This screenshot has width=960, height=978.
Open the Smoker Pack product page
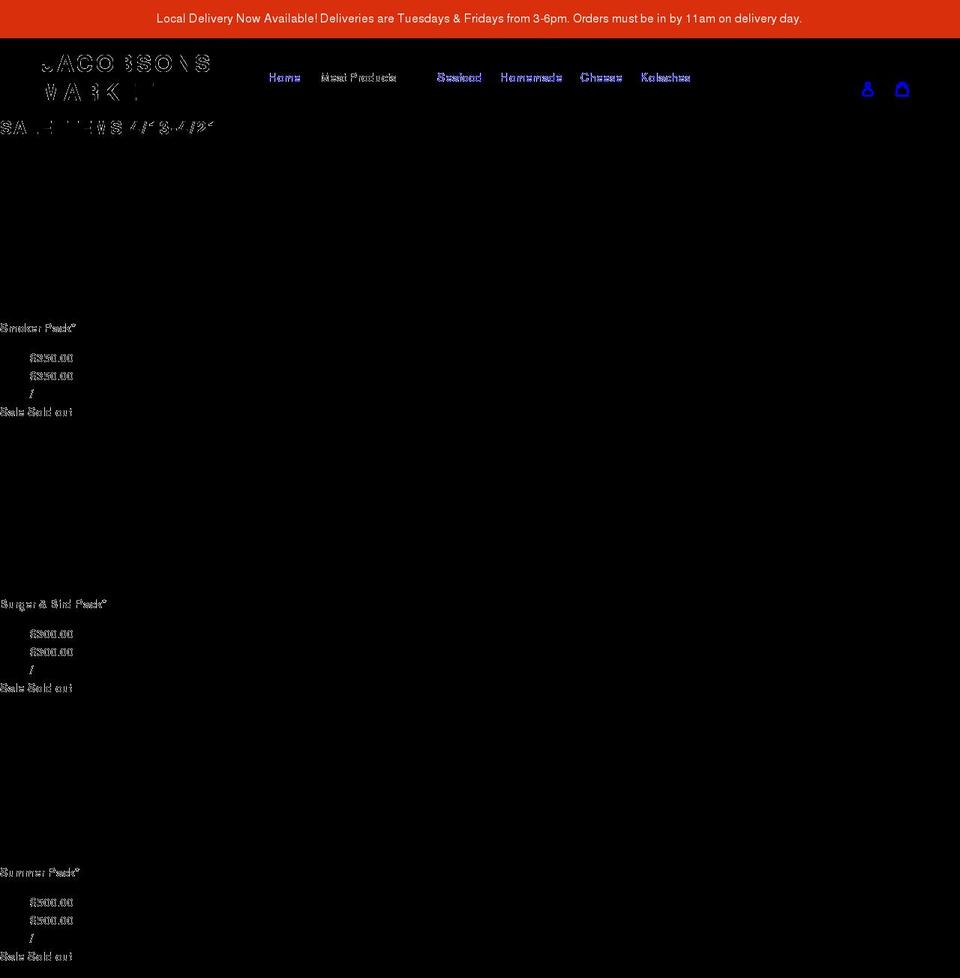coord(38,327)
